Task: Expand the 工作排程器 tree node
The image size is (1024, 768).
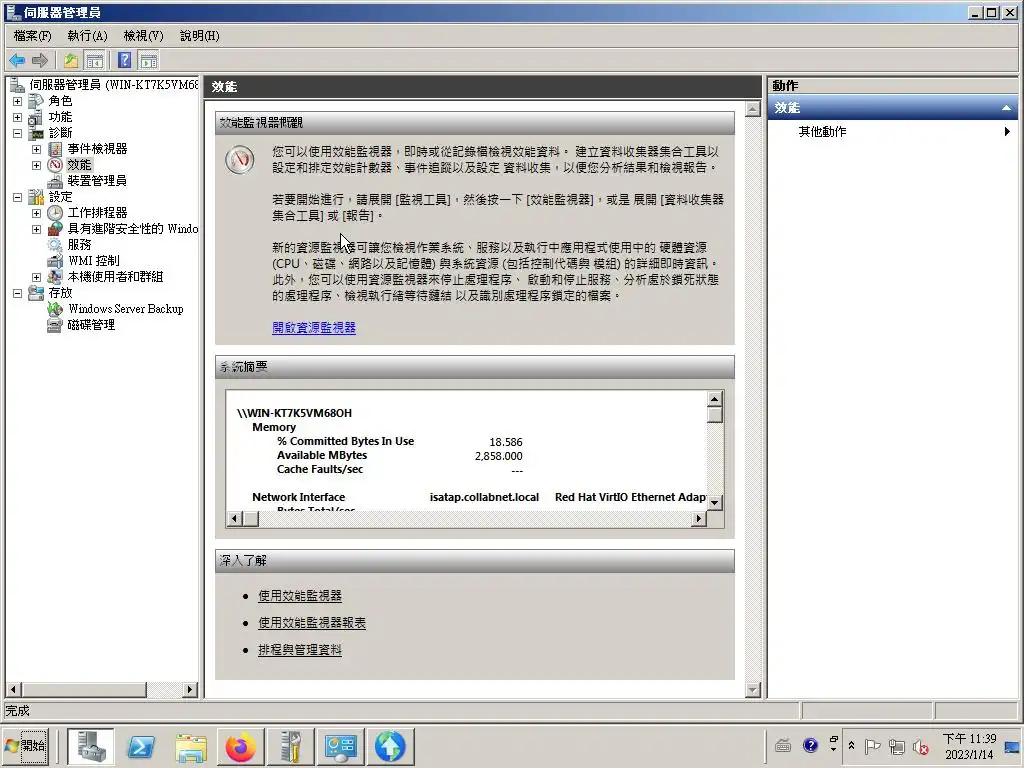Action: [x=37, y=214]
